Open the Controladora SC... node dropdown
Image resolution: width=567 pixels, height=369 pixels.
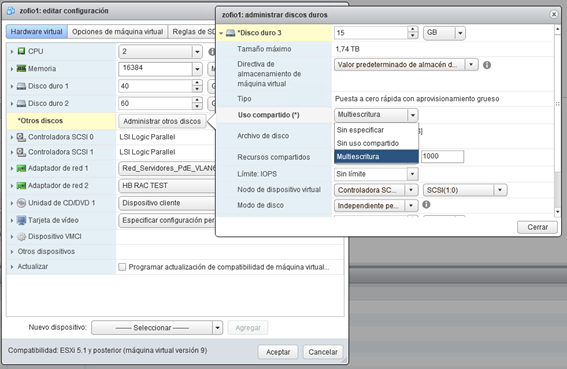[x=411, y=190]
